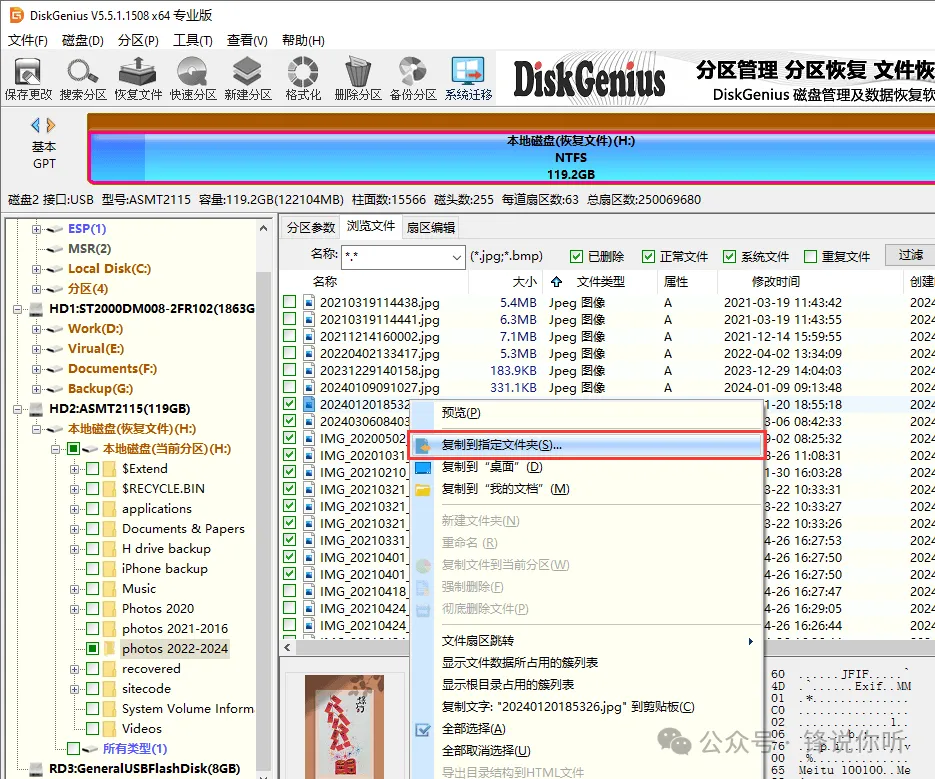The height and width of the screenshot is (779, 935).
Task: Toggle the 已删除 filter checkbox
Action: (576, 256)
